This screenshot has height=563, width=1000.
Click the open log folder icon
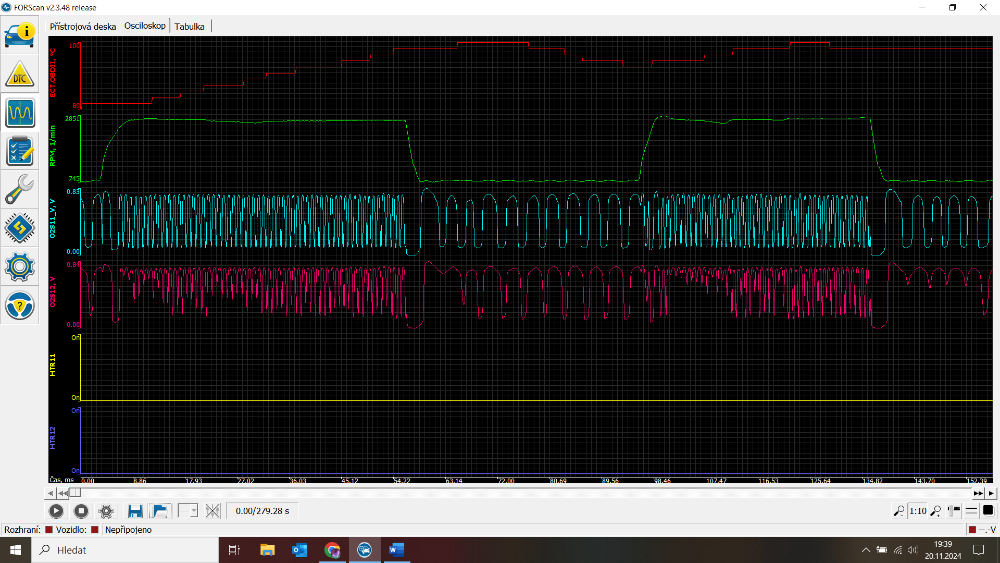click(x=159, y=511)
